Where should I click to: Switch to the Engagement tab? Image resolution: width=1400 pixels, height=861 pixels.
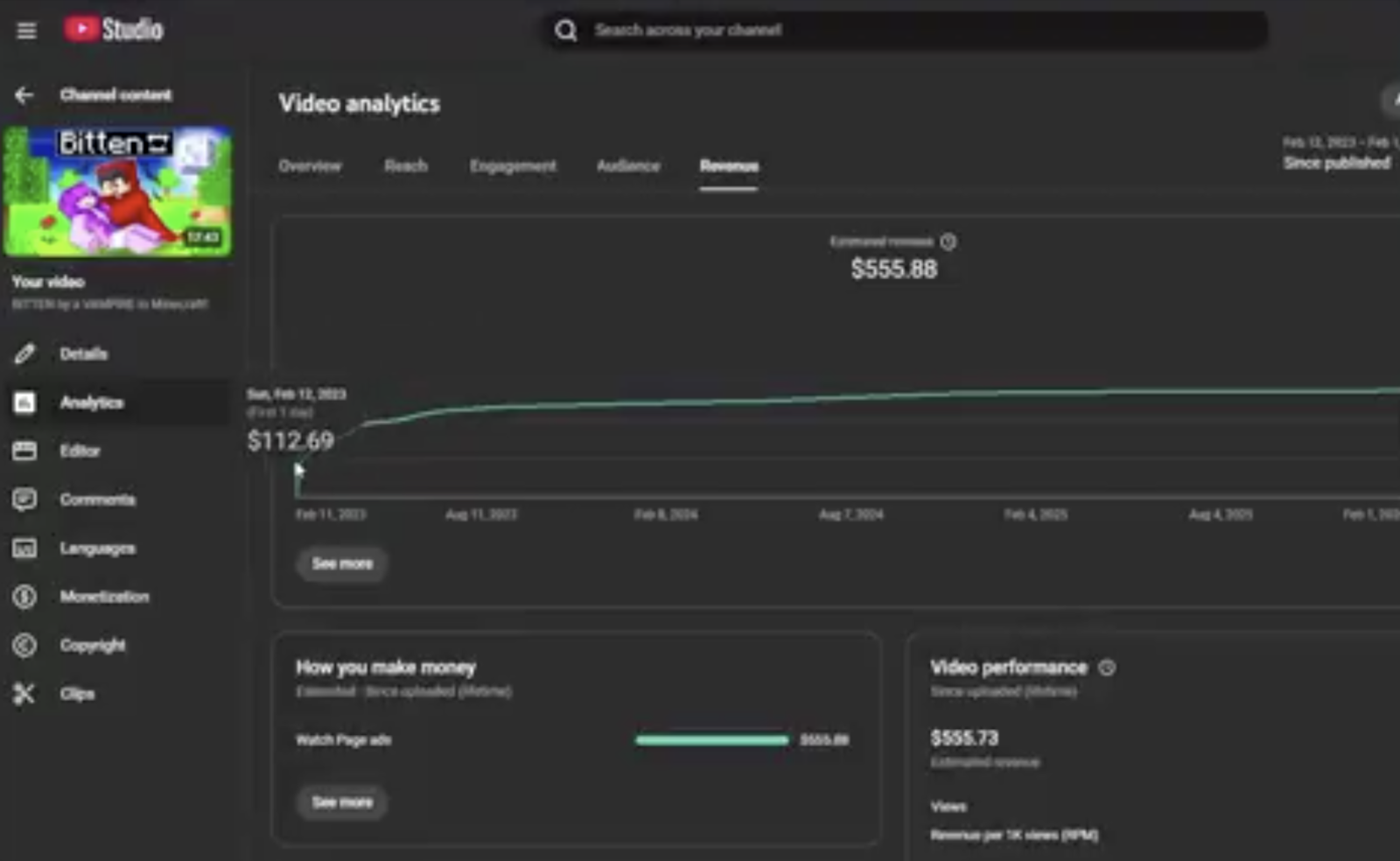click(513, 165)
